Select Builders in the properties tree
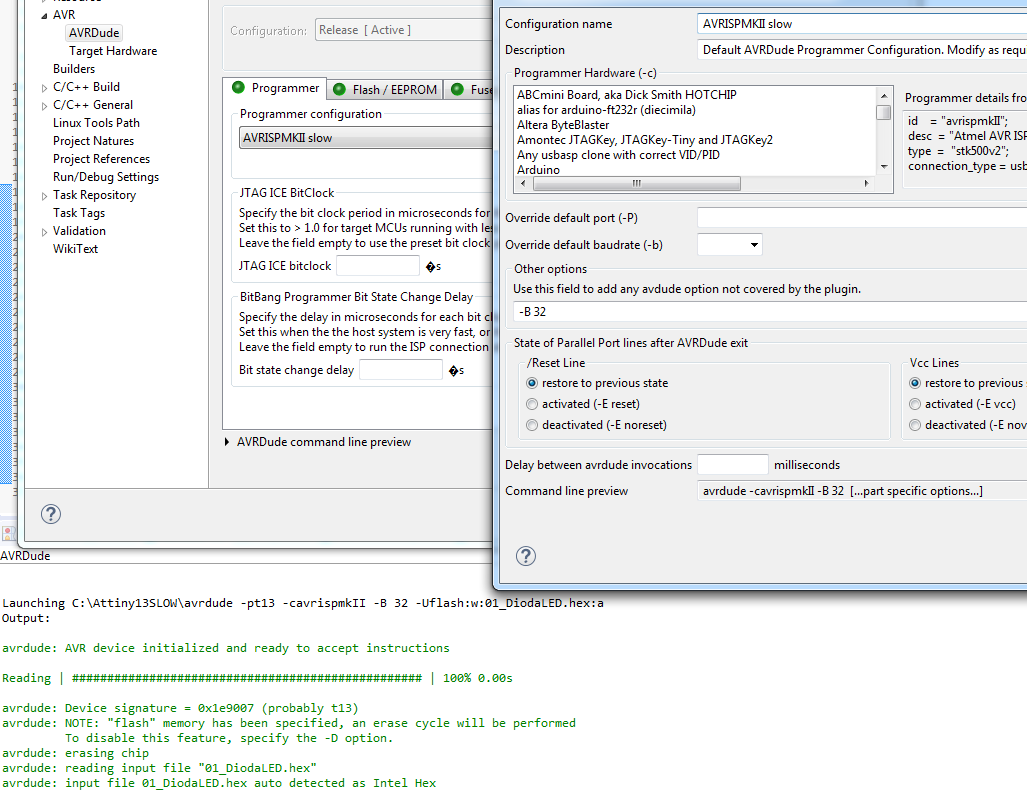 coord(74,69)
